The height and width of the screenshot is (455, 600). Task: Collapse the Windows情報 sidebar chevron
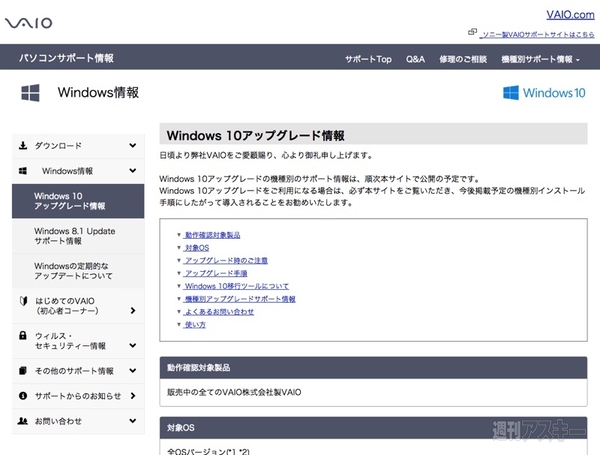[x=133, y=171]
